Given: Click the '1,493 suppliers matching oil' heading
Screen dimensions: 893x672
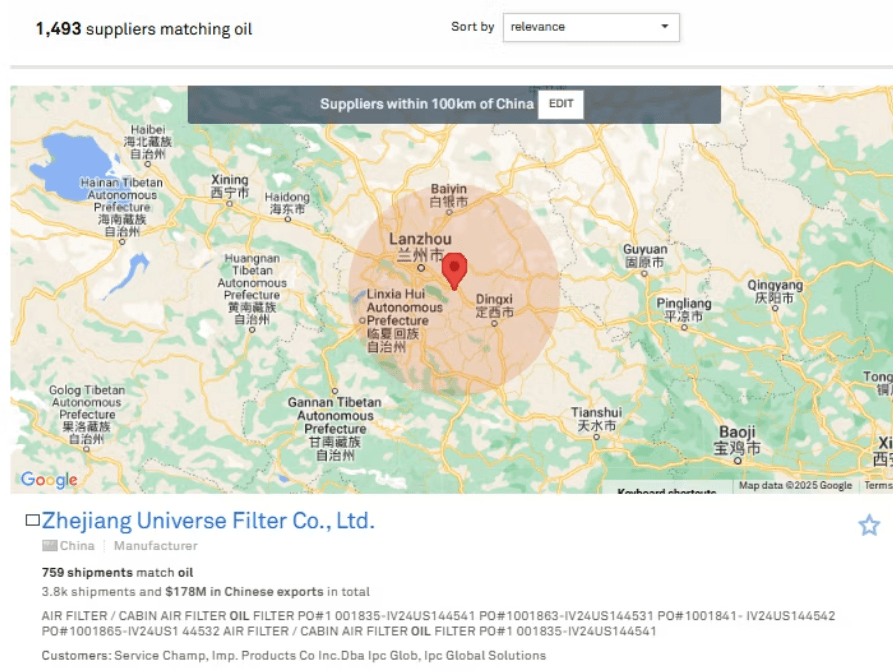Looking at the screenshot, I should pos(144,28).
